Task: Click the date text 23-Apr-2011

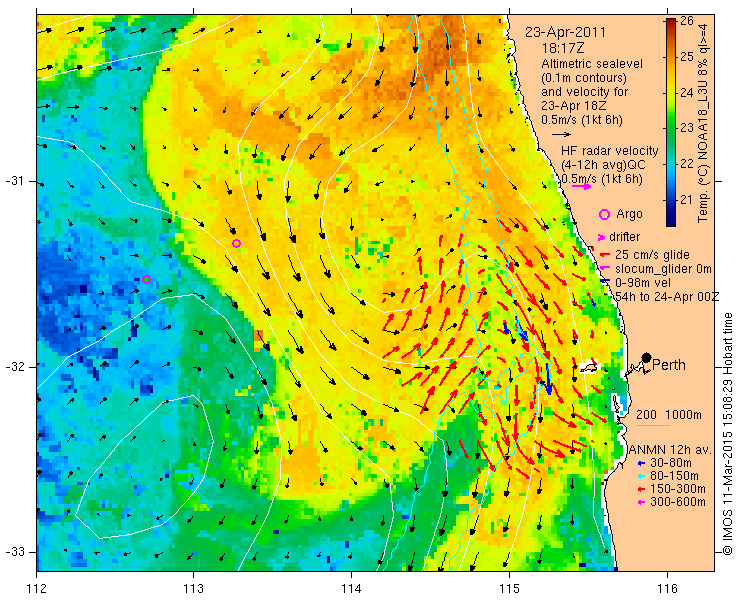Action: tap(565, 32)
